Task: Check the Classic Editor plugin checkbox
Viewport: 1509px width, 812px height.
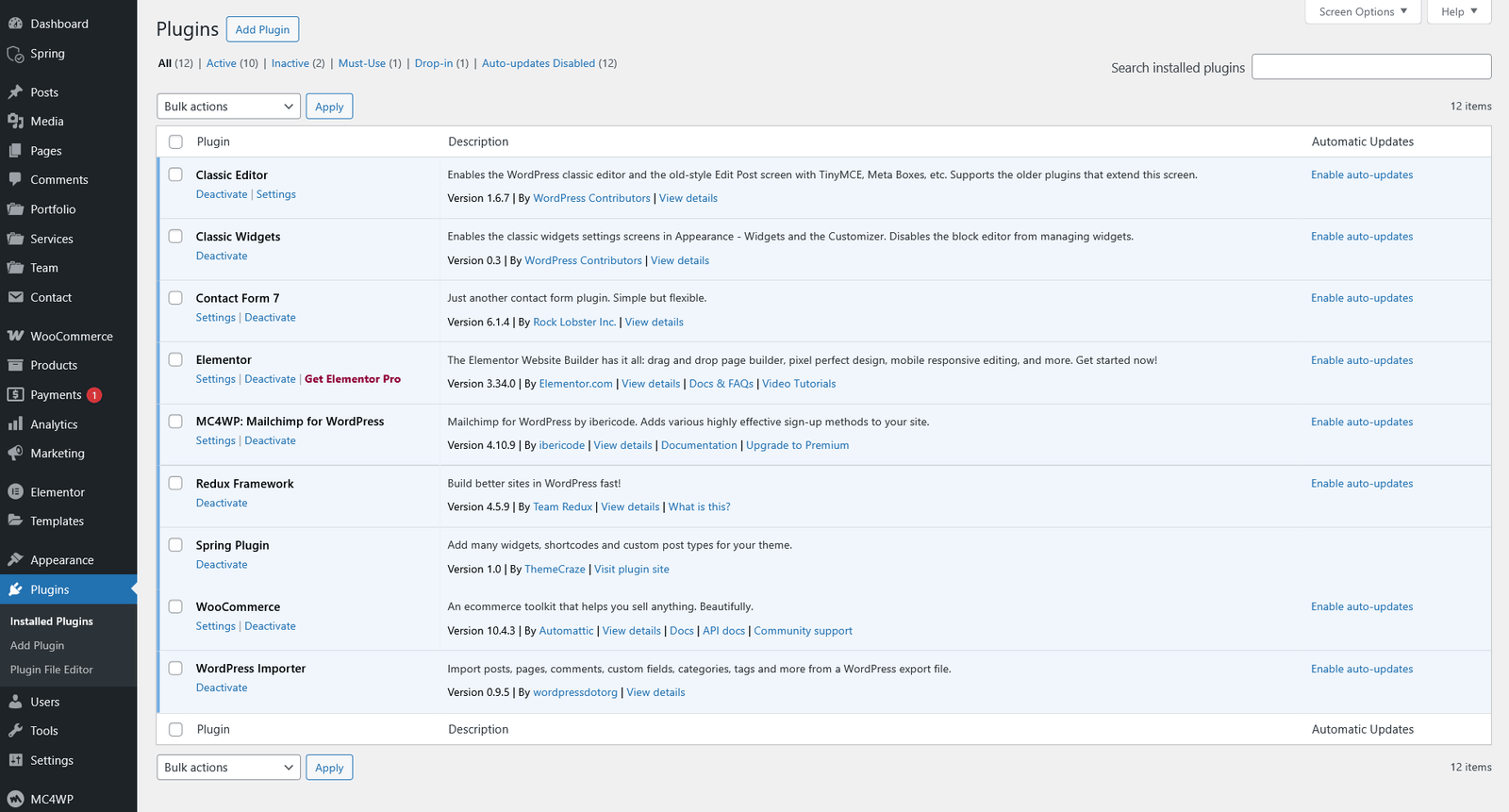Action: pyautogui.click(x=175, y=174)
